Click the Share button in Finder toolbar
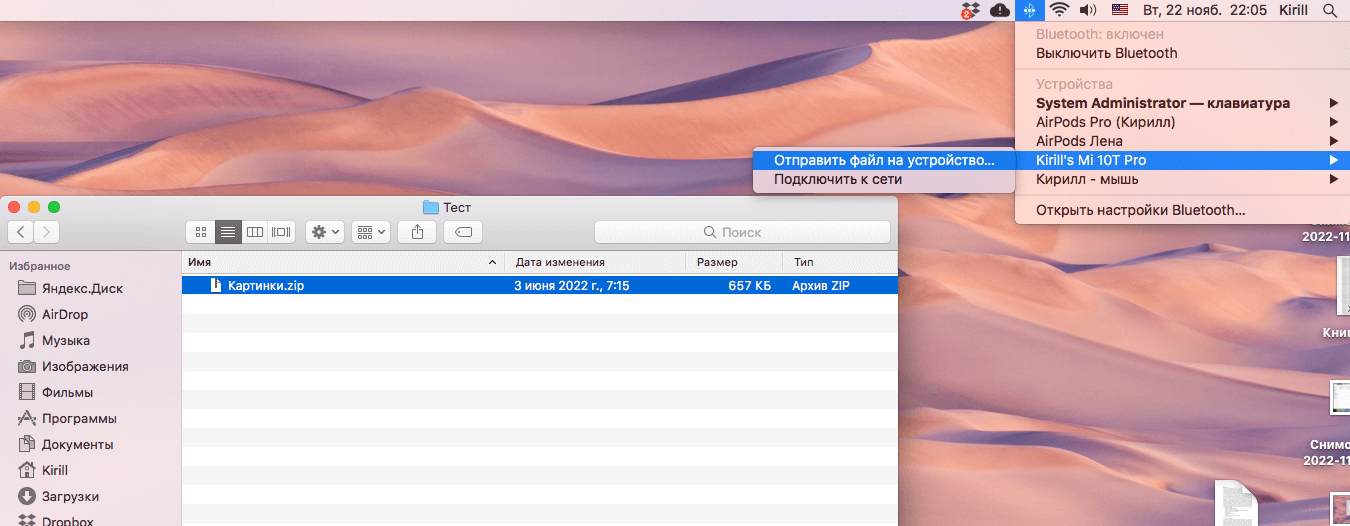This screenshot has height=526, width=1350. tap(417, 232)
